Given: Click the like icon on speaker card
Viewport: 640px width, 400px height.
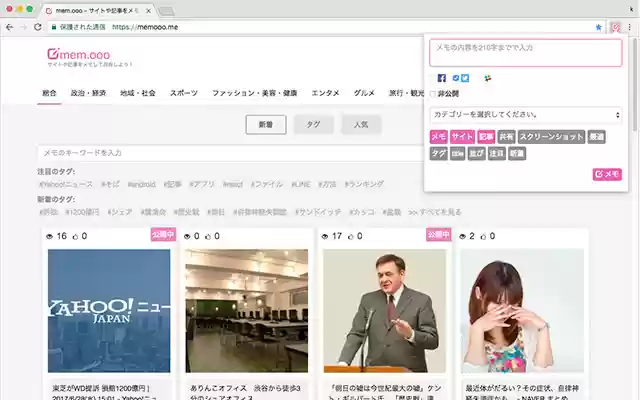Looking at the screenshot, I should tap(351, 236).
